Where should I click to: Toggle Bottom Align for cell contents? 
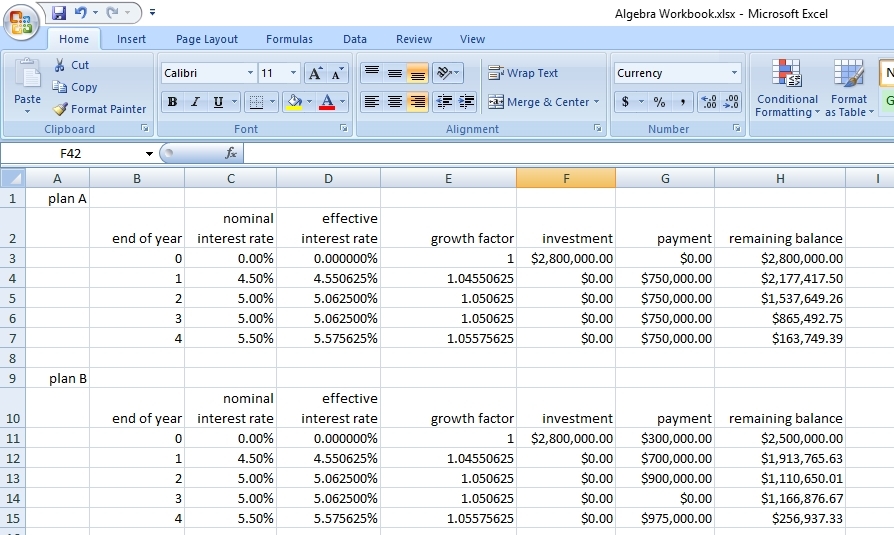(x=417, y=72)
